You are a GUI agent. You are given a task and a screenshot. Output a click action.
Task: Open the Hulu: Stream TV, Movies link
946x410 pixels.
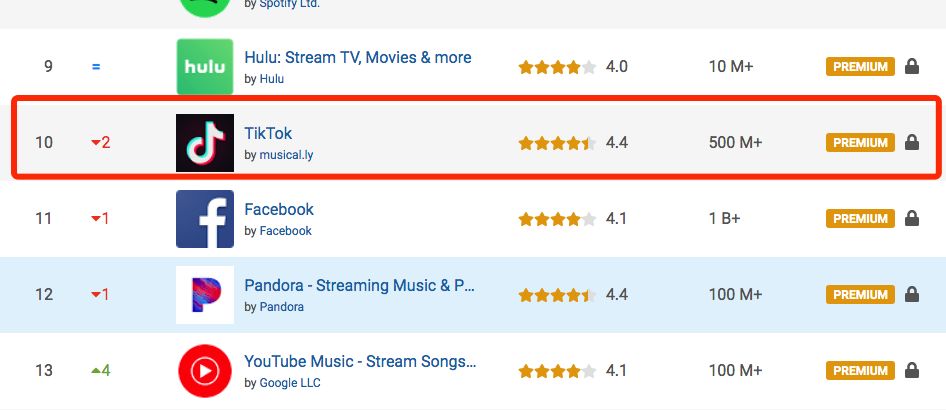pyautogui.click(x=357, y=58)
